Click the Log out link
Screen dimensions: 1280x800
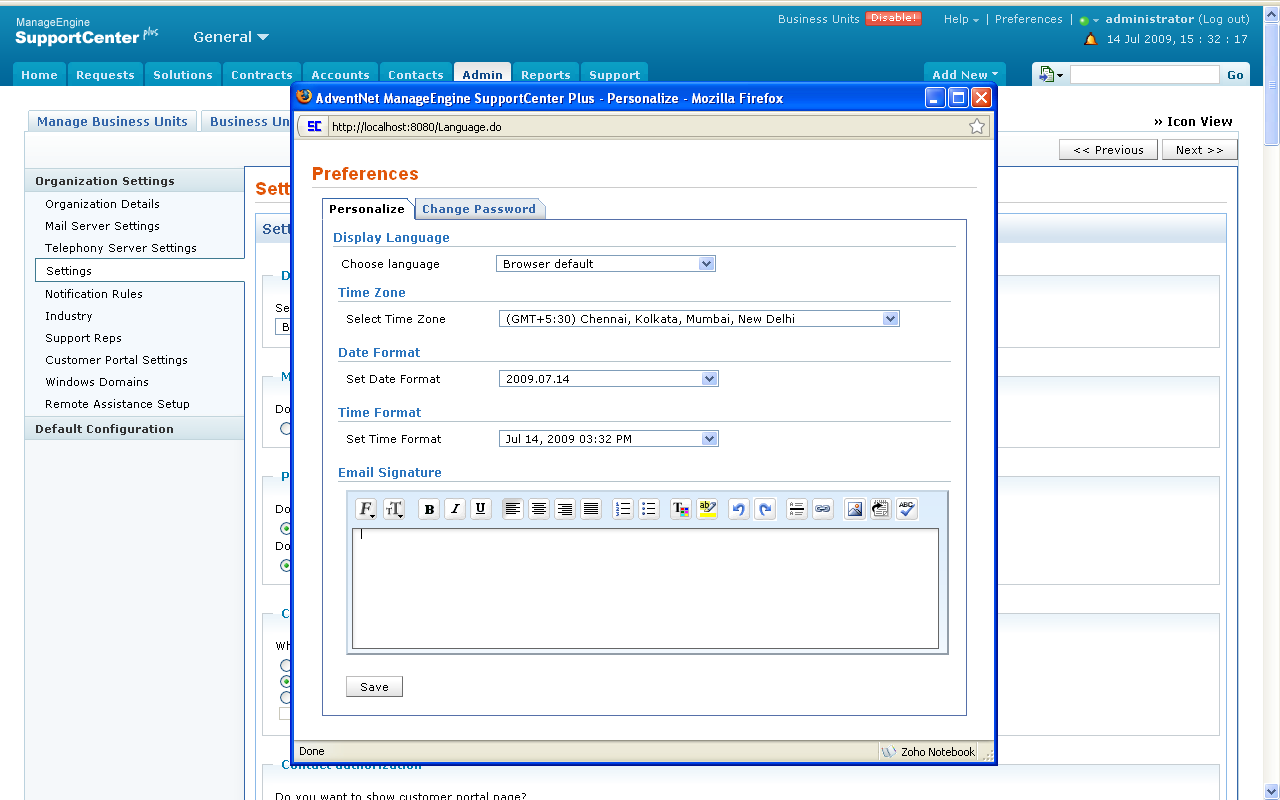click(x=1224, y=19)
